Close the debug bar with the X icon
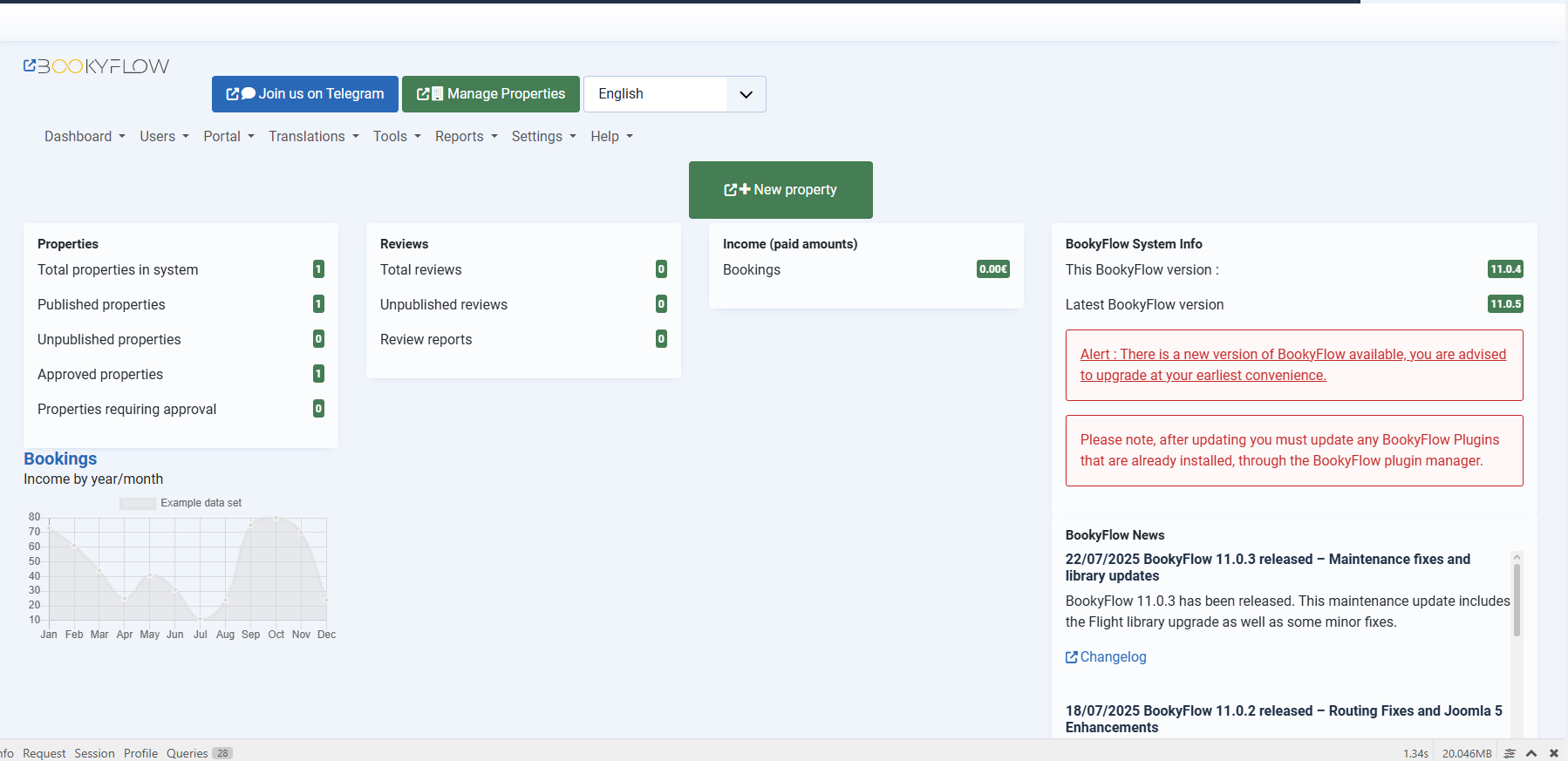Viewport: 1568px width, 761px height. (1553, 753)
